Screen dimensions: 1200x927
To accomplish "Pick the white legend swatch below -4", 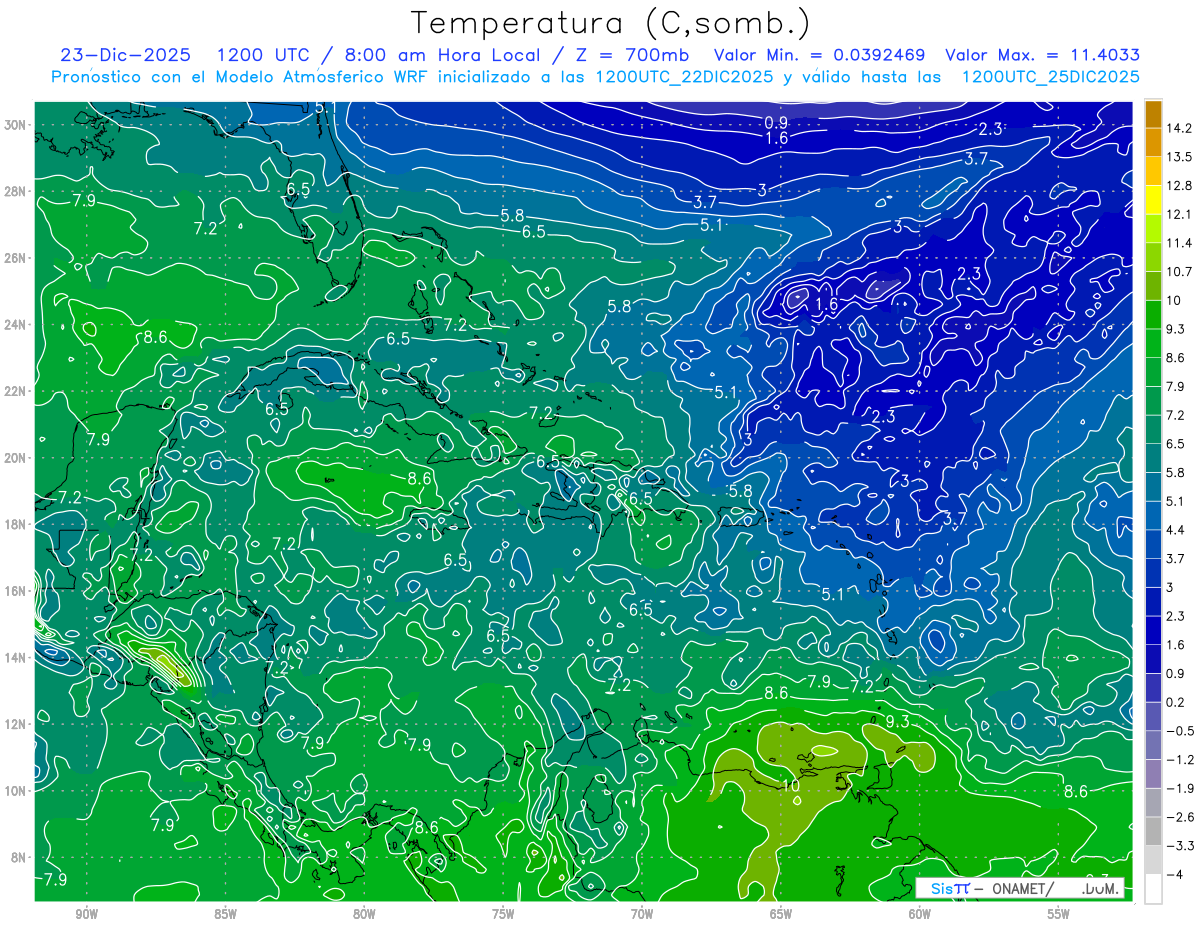I will (1153, 888).
